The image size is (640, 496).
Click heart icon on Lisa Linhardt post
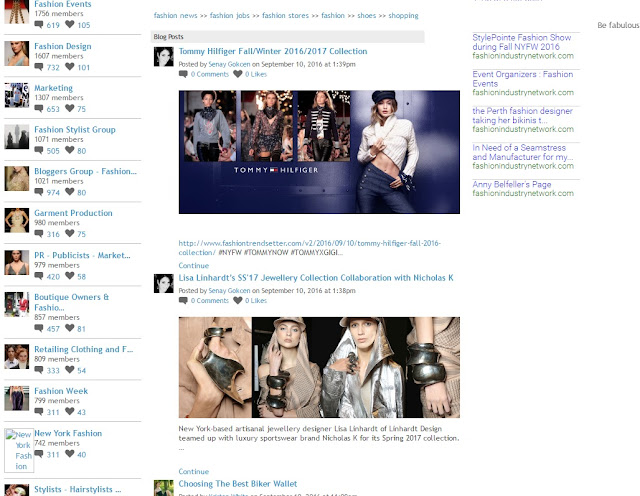click(238, 300)
